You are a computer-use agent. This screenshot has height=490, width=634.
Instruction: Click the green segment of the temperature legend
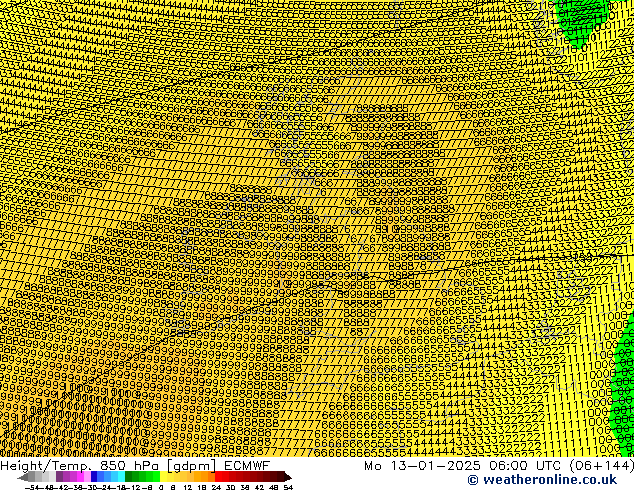click(x=142, y=476)
